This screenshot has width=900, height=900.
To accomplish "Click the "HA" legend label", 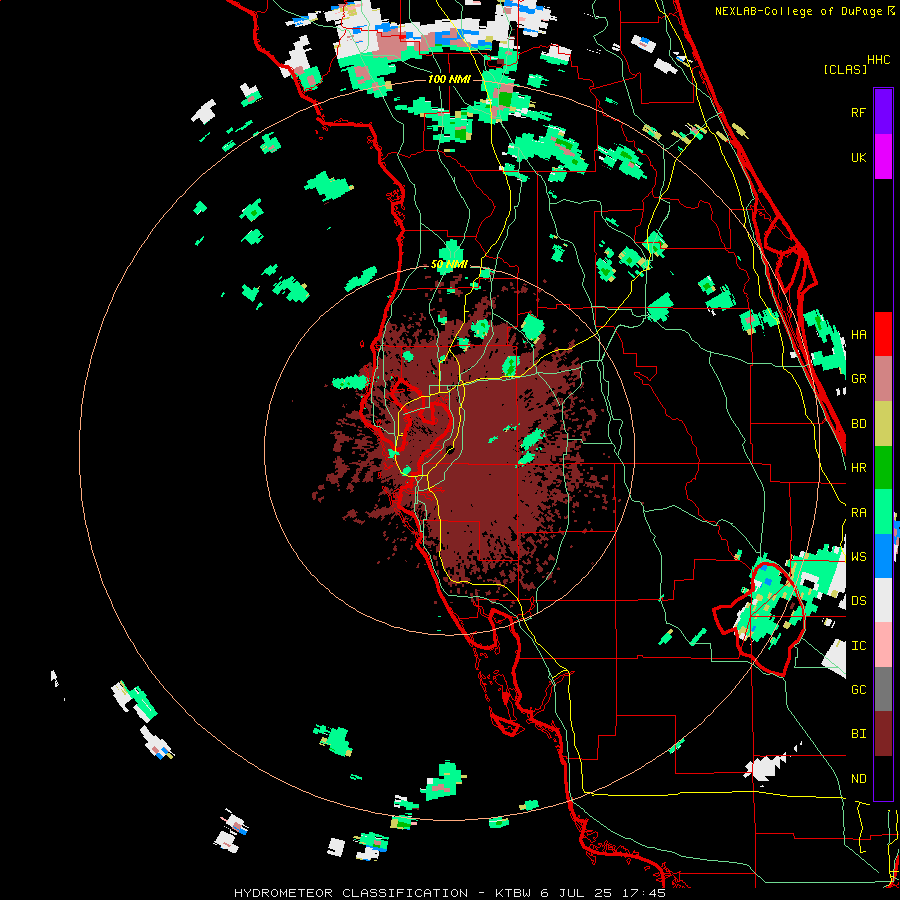I will tap(858, 335).
